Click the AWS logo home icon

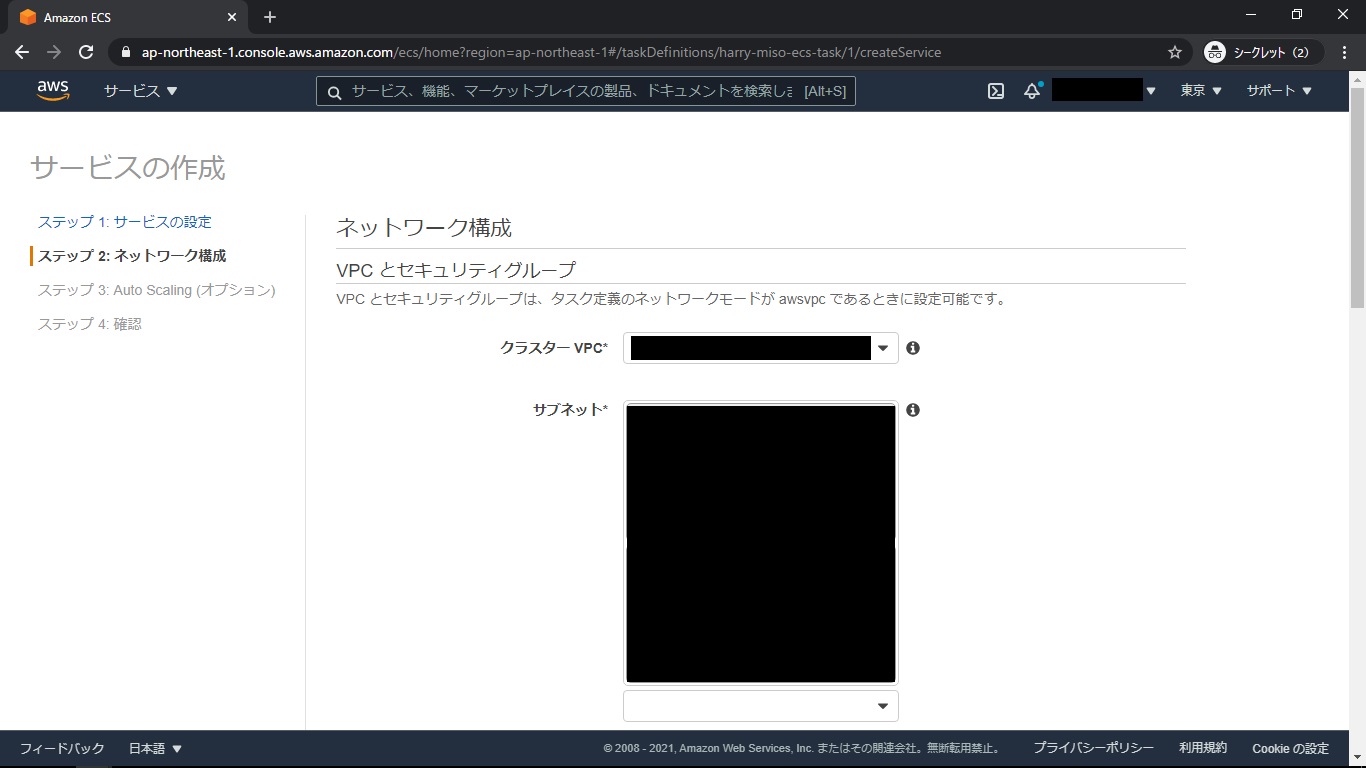coord(53,90)
